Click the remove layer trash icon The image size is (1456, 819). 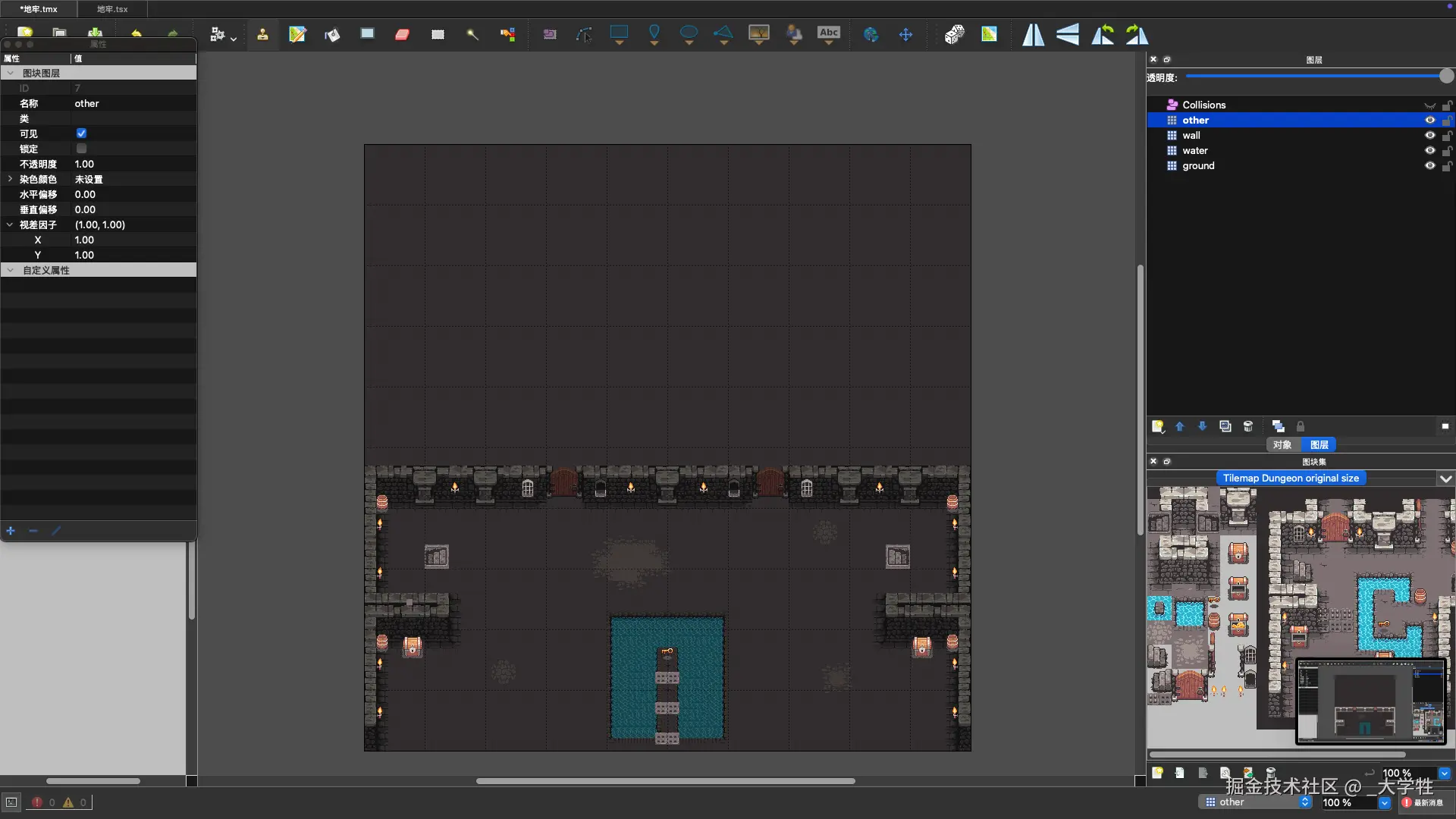(x=1248, y=426)
